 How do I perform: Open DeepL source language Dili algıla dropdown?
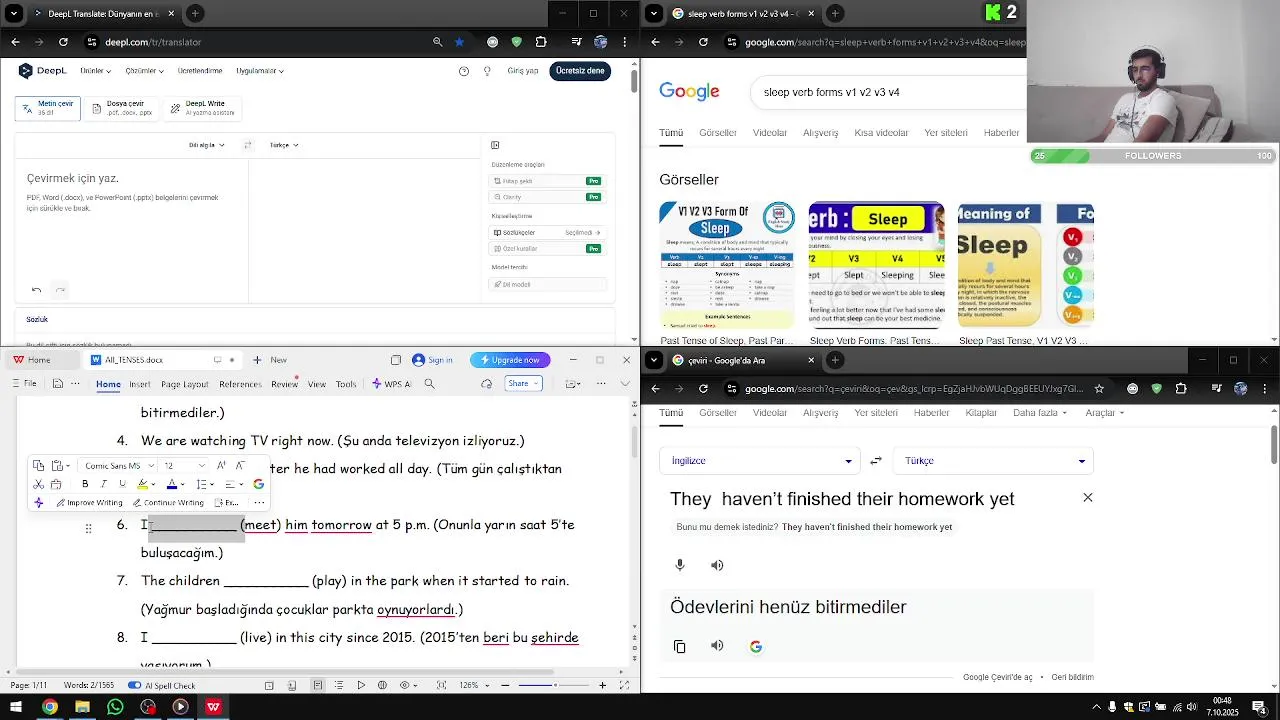pos(207,145)
